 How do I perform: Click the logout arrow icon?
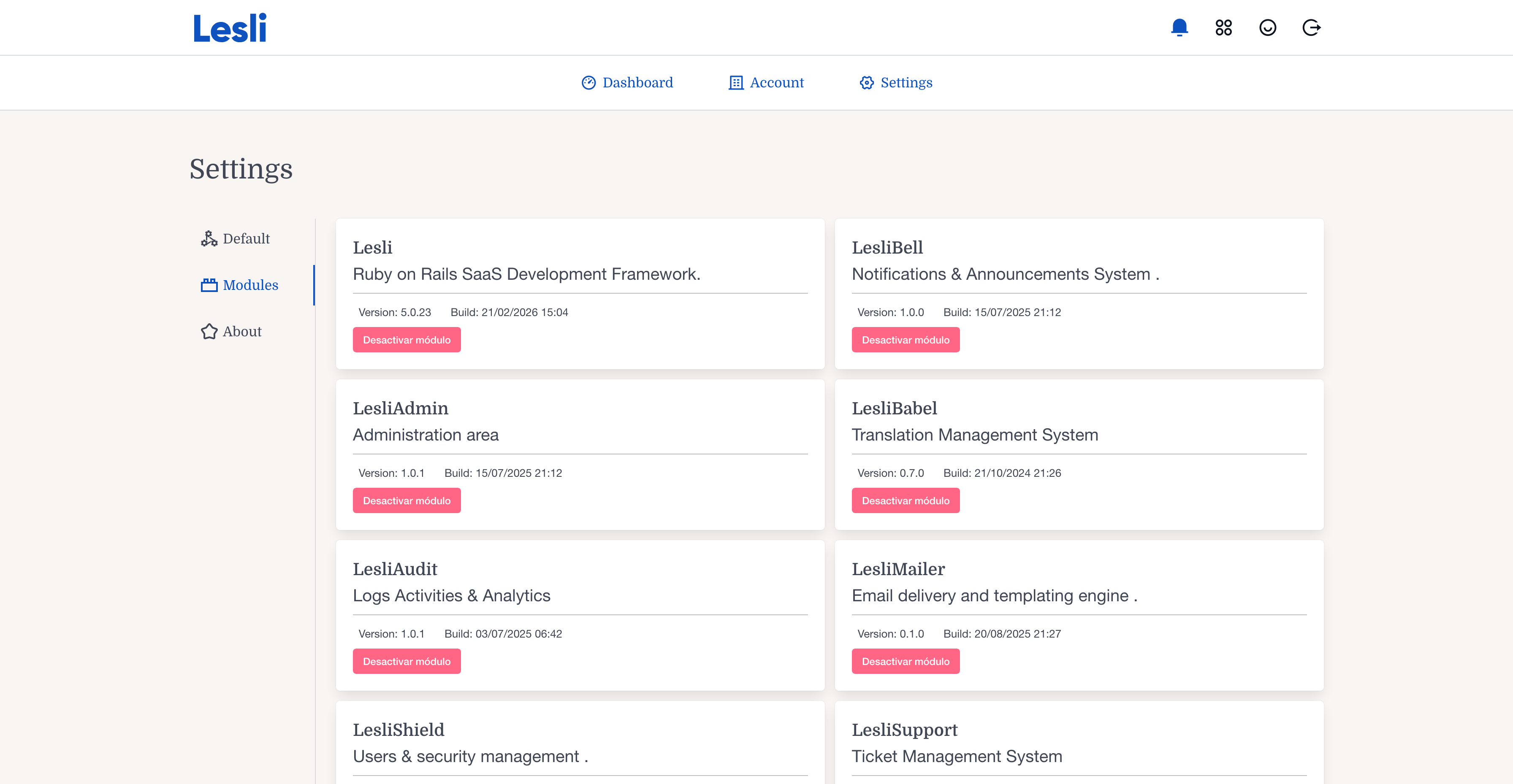pos(1311,27)
